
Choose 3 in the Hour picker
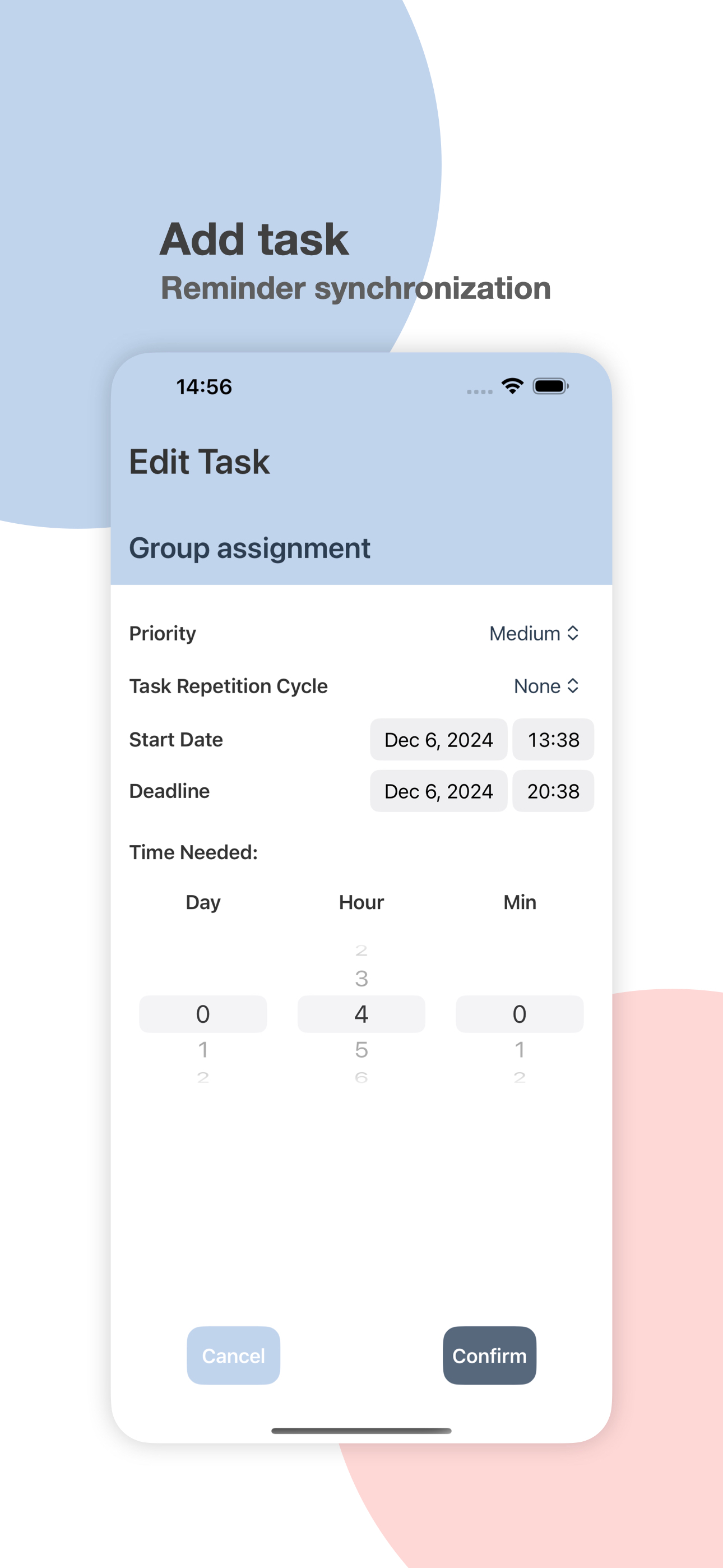coord(361,979)
